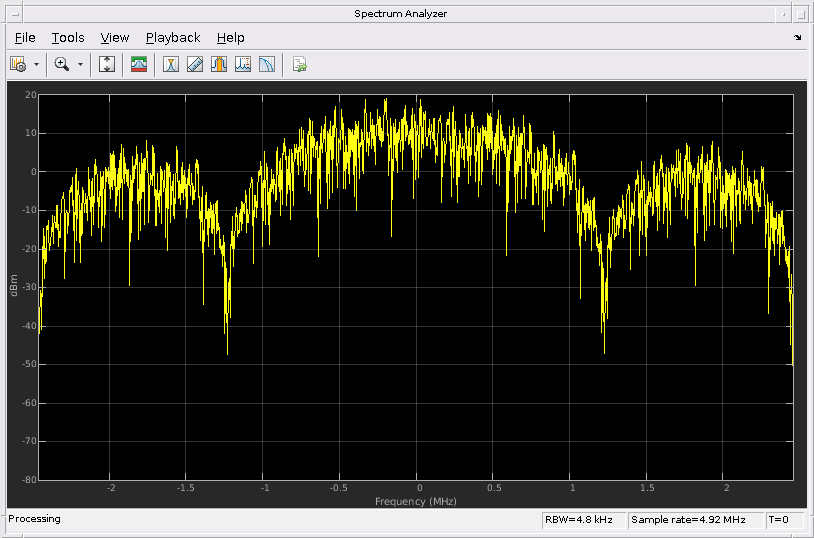
Task: Click the RBW=4.8 kHz status field
Action: [584, 520]
